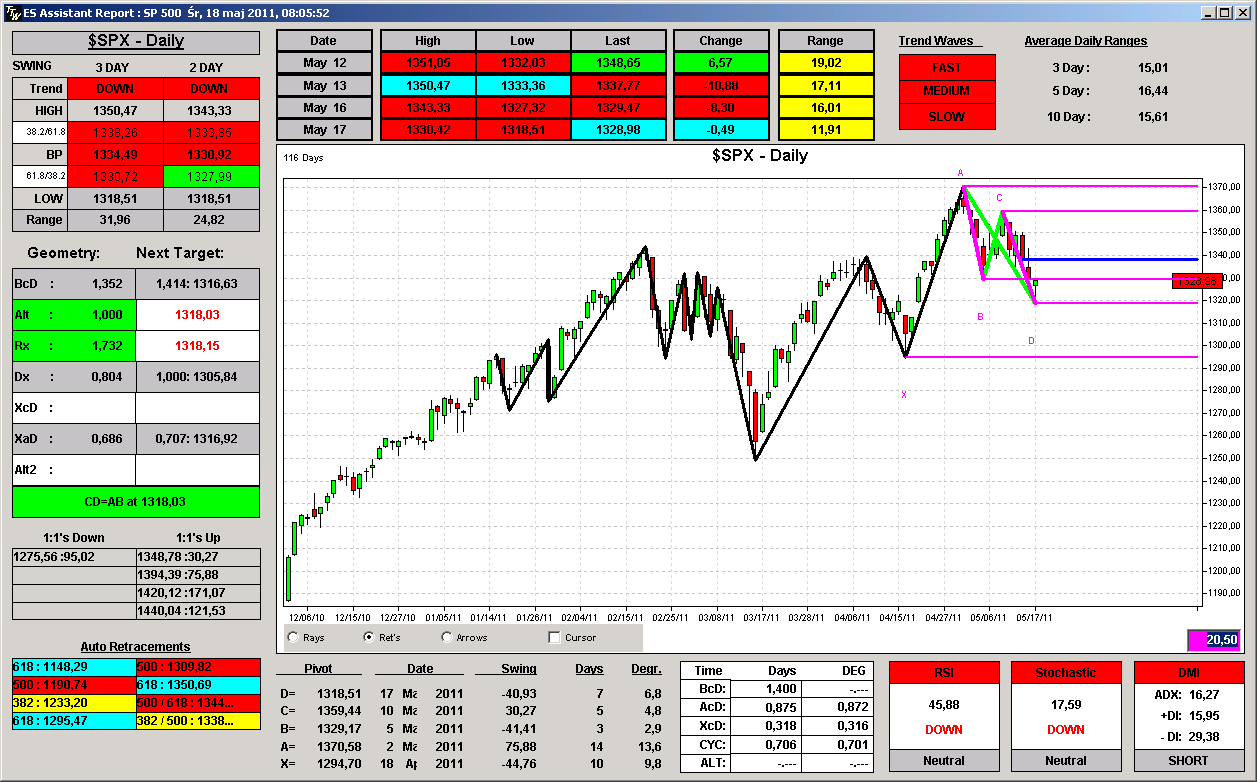Image resolution: width=1257 pixels, height=782 pixels.
Task: Select the Rays radio button
Action: coord(293,637)
